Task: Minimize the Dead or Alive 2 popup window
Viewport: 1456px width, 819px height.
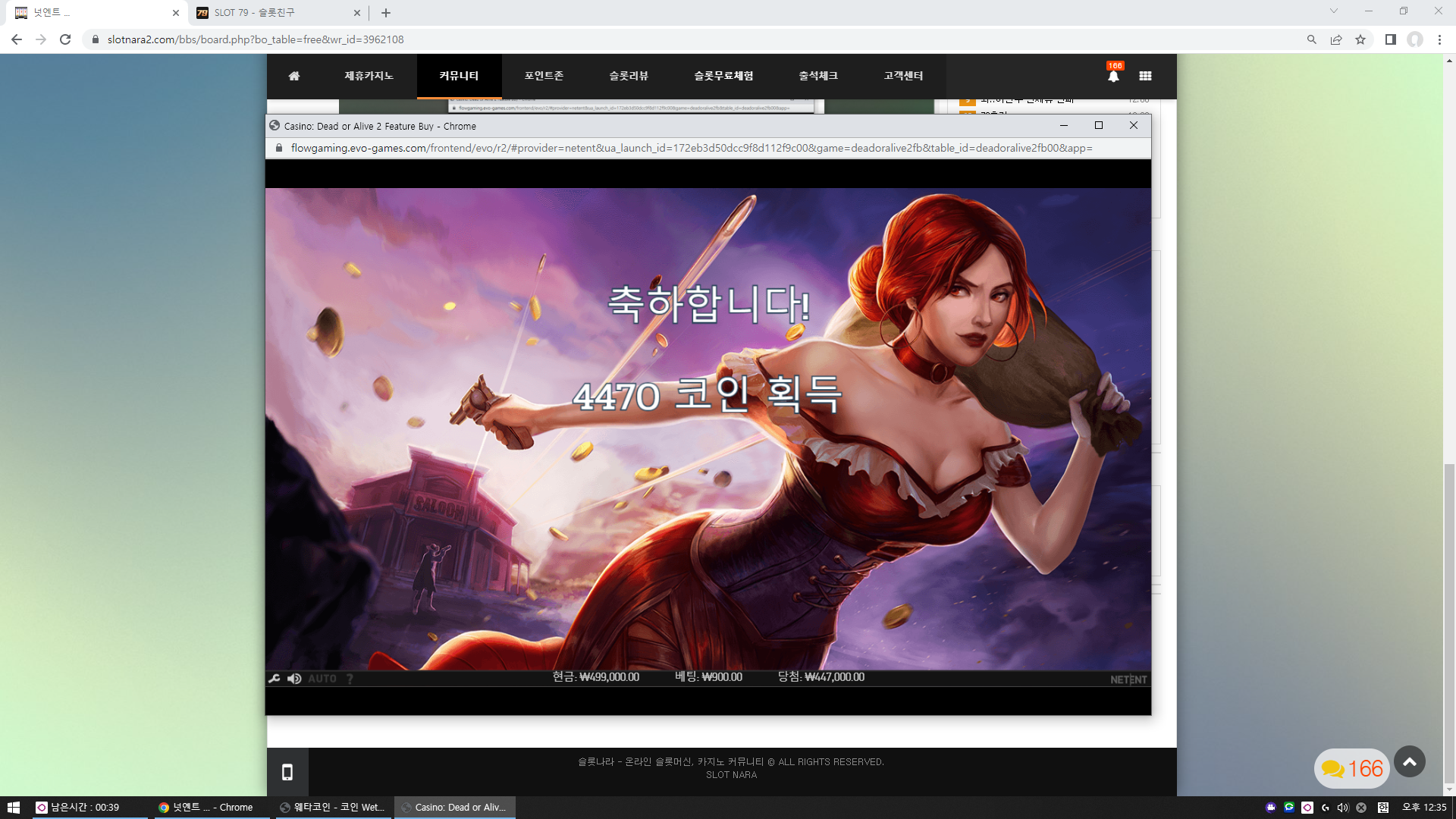Action: (1064, 126)
